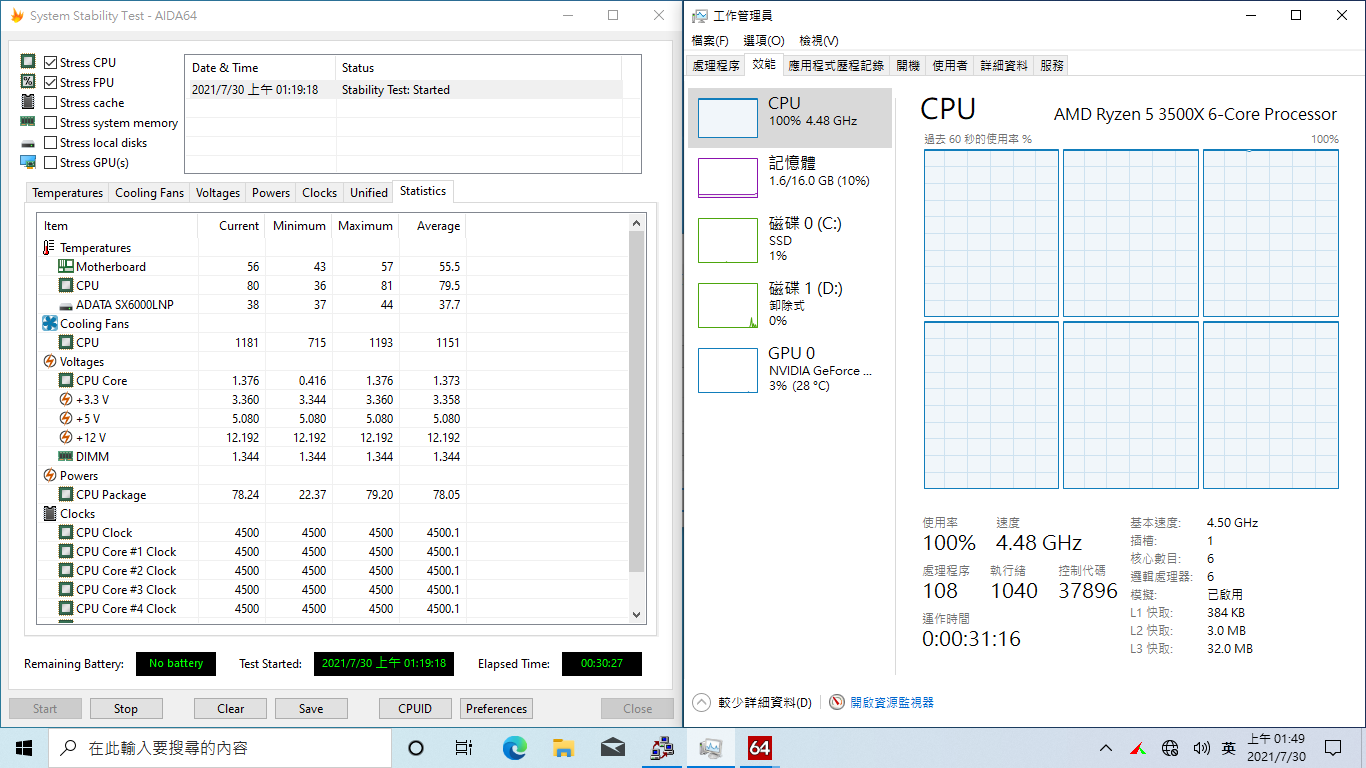Click the +3.3 V row voltage icon
The height and width of the screenshot is (768, 1366).
tap(66, 399)
